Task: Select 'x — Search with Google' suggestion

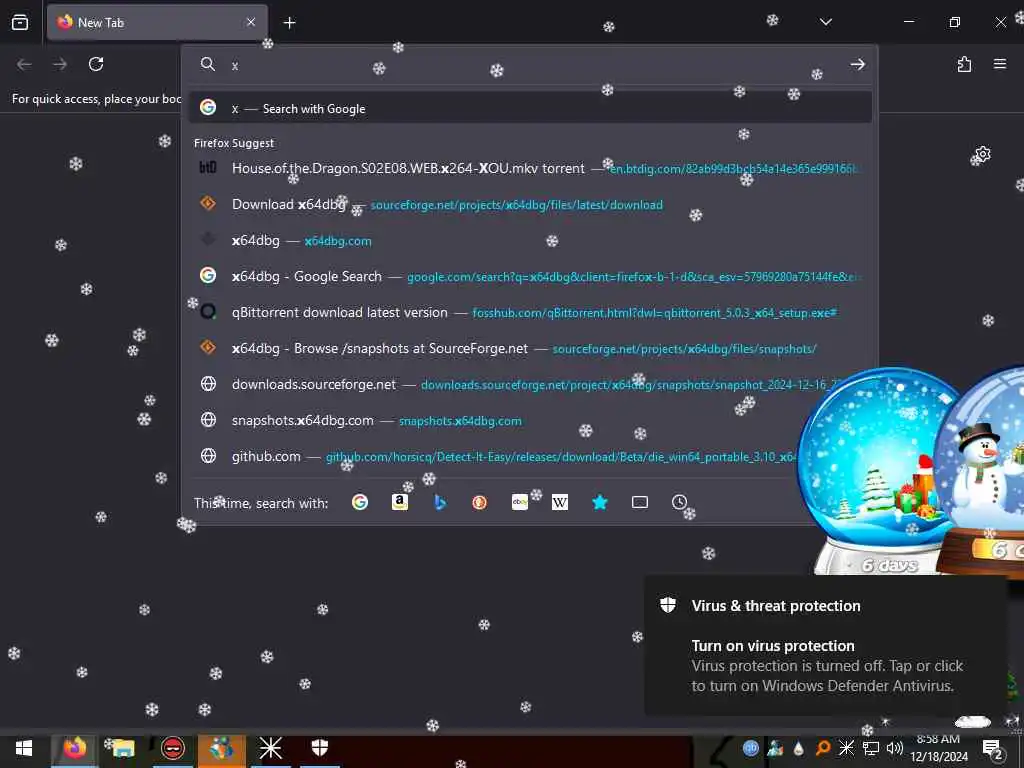Action: pyautogui.click(x=530, y=108)
